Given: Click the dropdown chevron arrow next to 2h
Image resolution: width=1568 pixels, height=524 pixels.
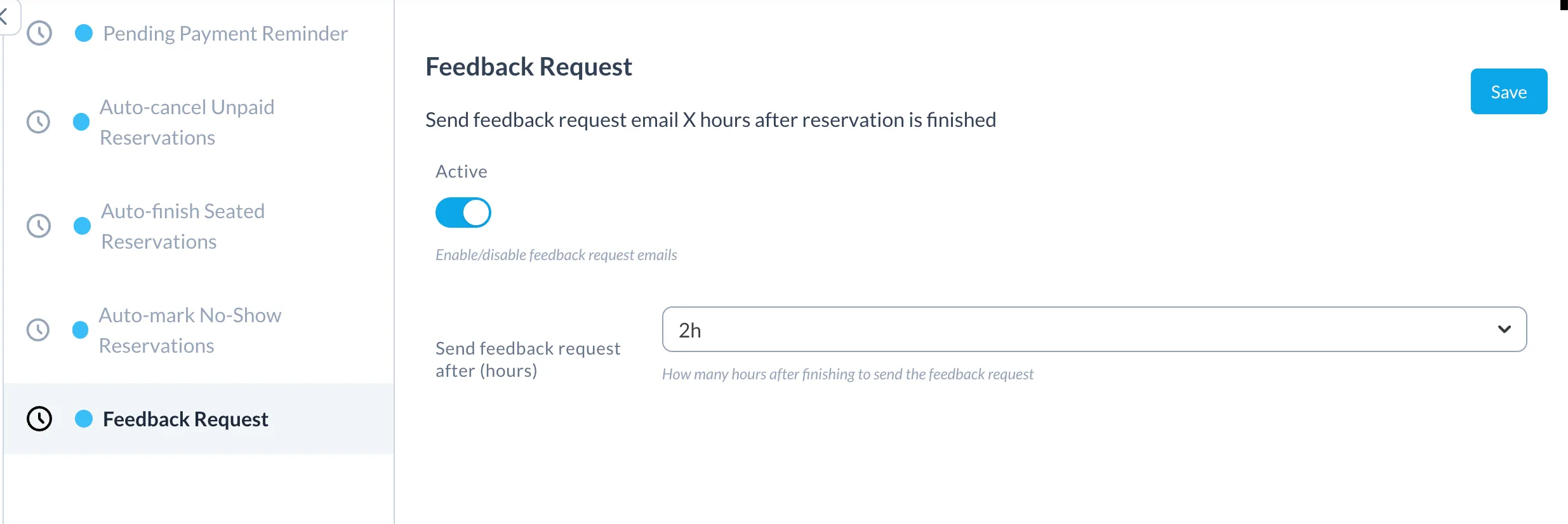Looking at the screenshot, I should 1504,329.
